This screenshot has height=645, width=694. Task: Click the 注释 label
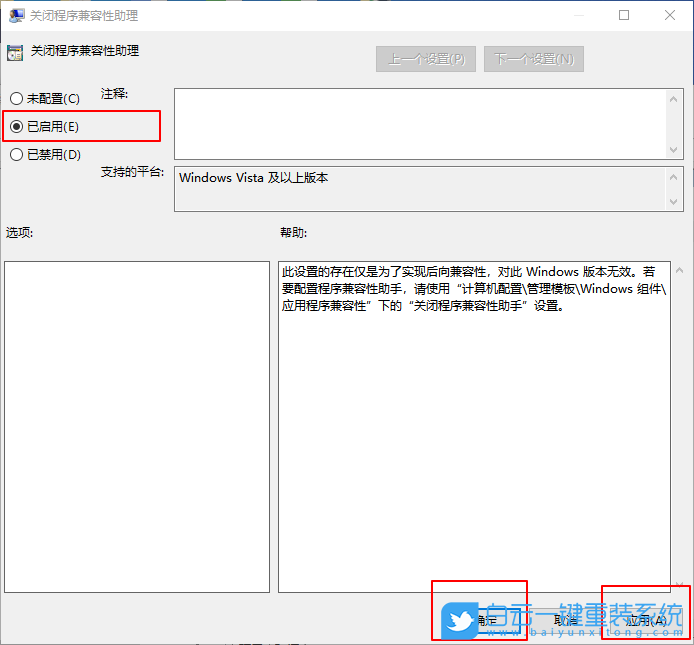(x=114, y=94)
